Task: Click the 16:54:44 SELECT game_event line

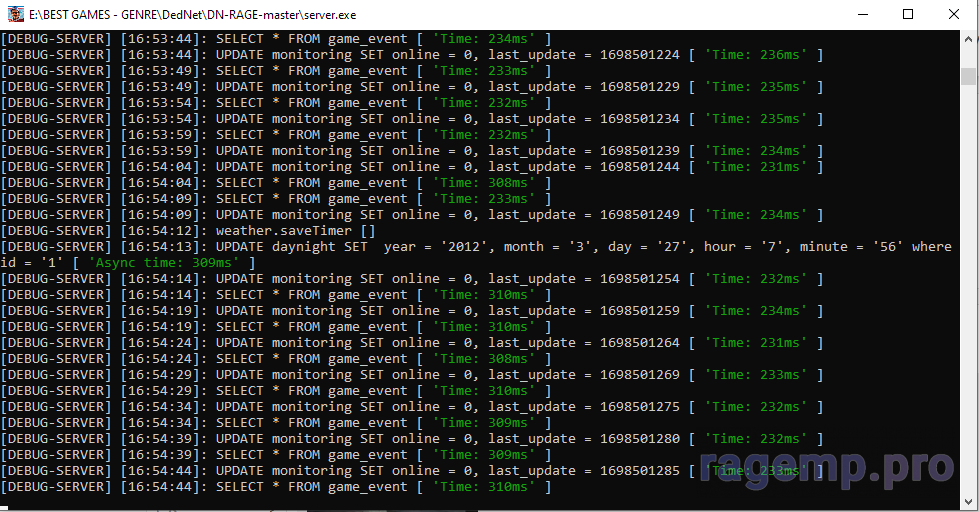Action: pos(276,486)
